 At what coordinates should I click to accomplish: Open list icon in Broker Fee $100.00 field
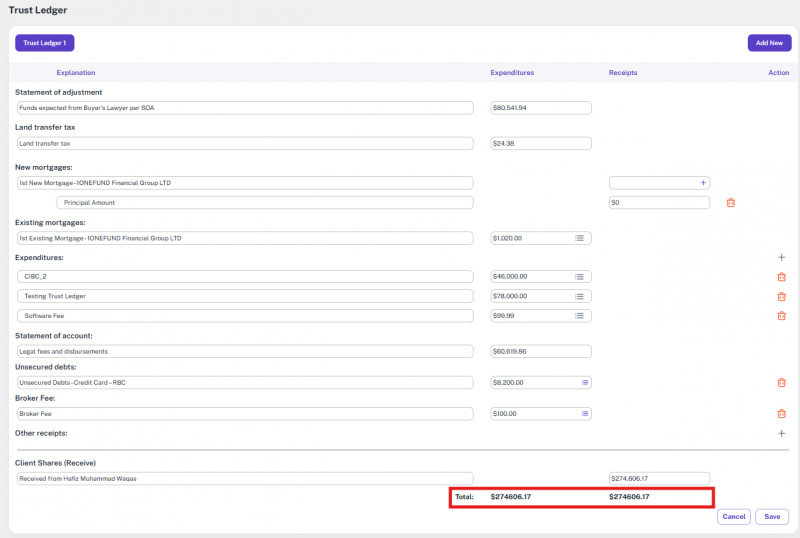(585, 413)
